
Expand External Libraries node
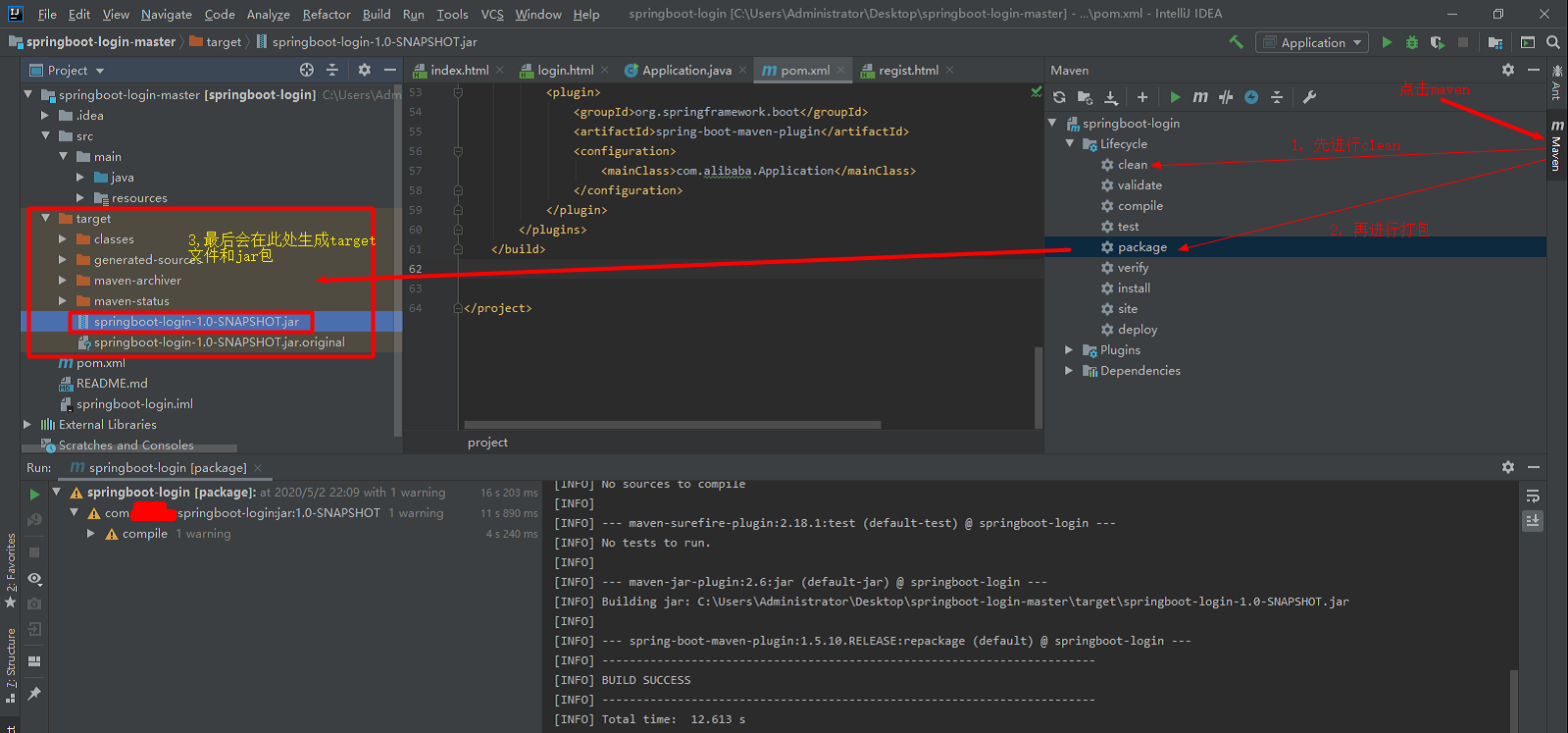[27, 425]
